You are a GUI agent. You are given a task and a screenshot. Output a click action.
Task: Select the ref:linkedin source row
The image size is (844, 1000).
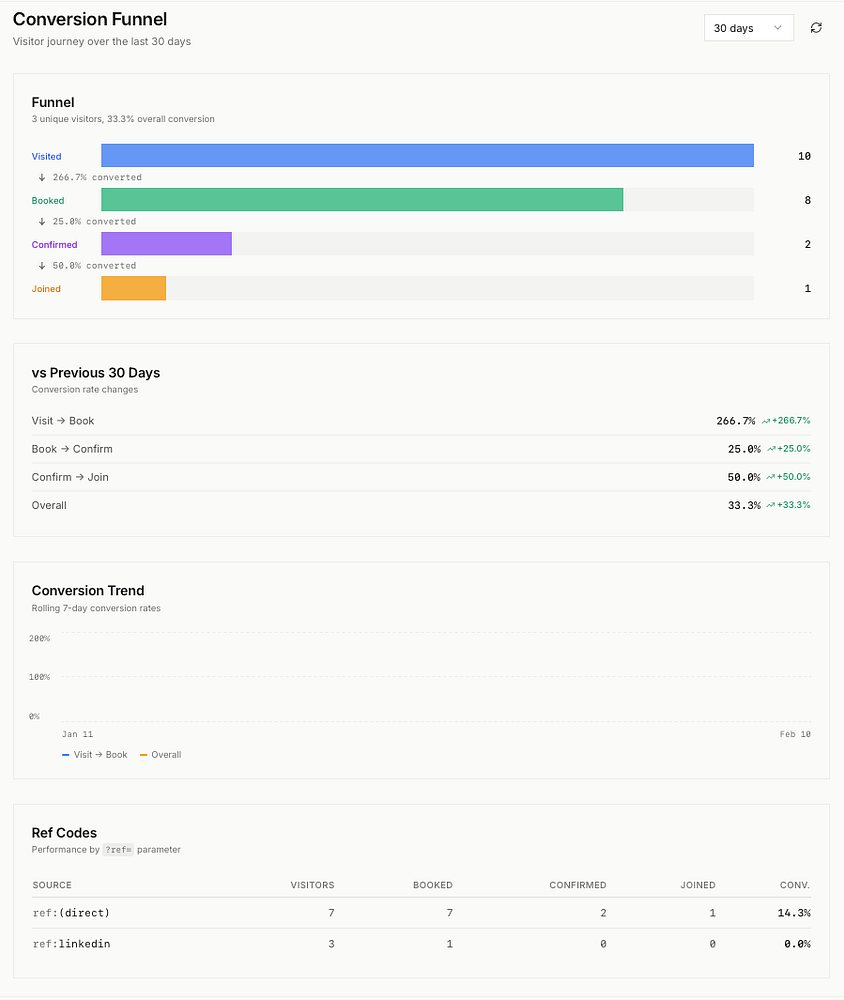coord(422,944)
